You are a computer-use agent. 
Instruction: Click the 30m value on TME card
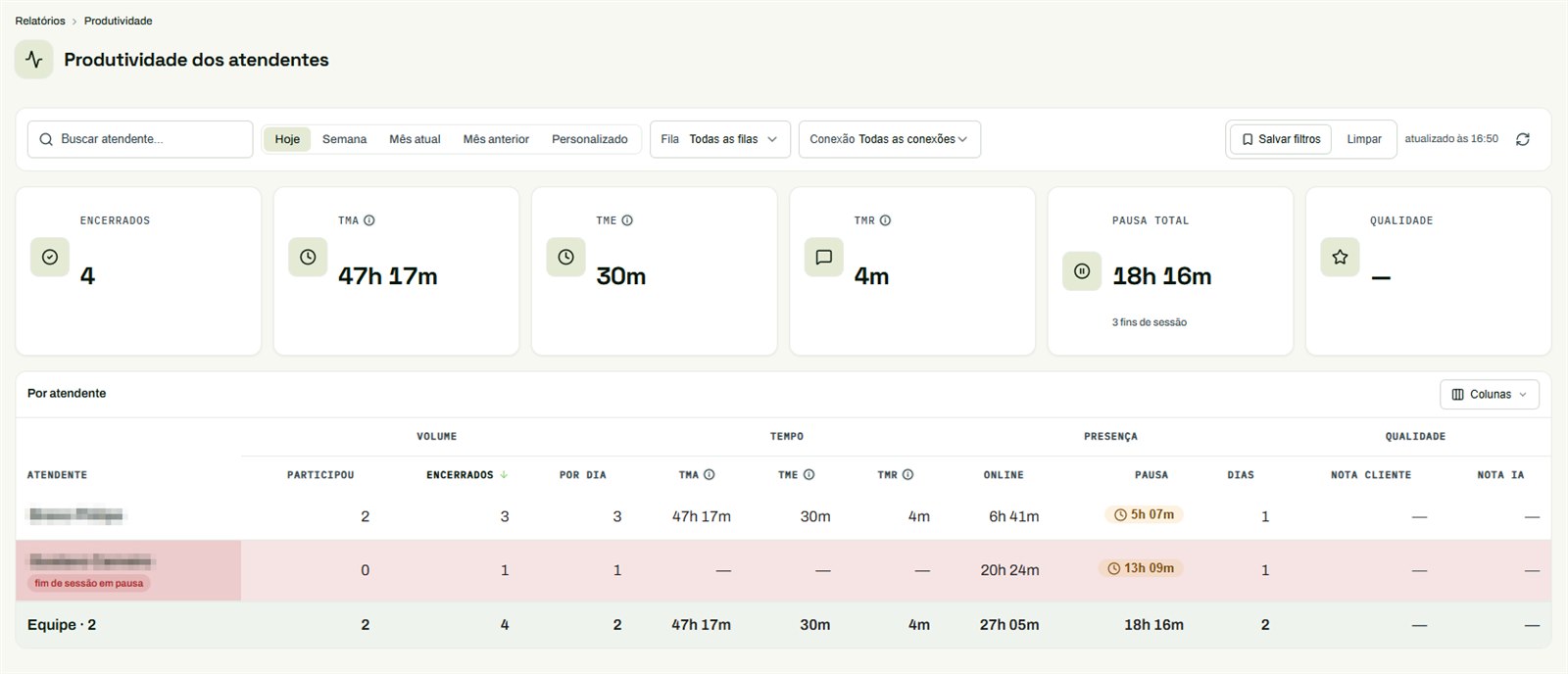[x=621, y=276]
